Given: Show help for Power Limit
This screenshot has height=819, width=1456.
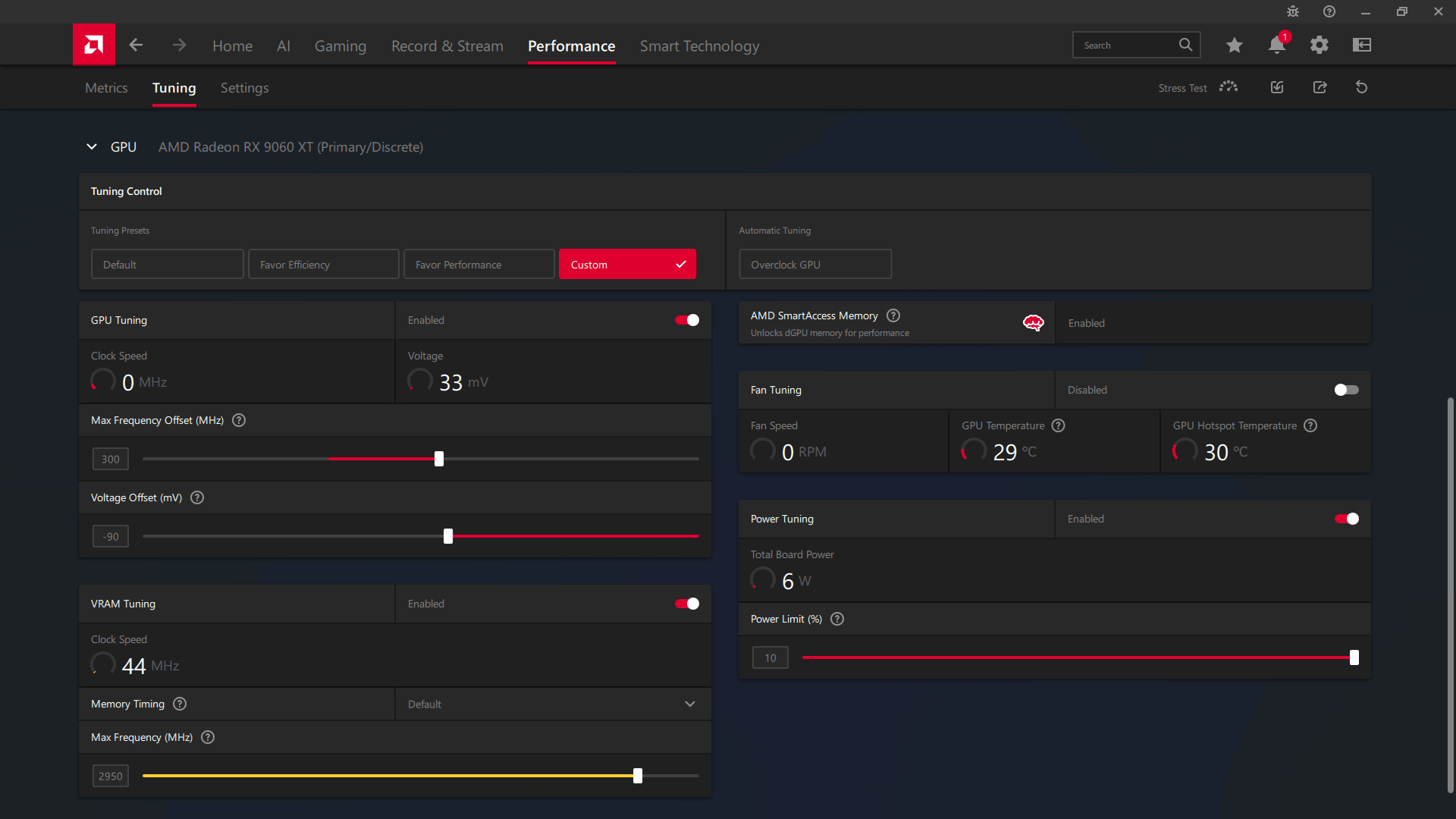Looking at the screenshot, I should (x=837, y=619).
